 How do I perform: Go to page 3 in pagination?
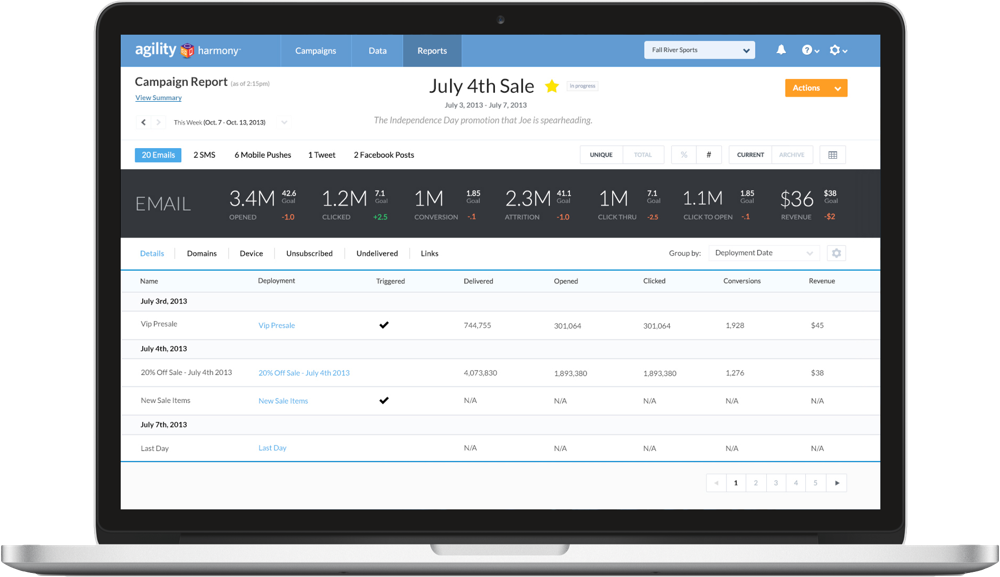click(x=775, y=482)
